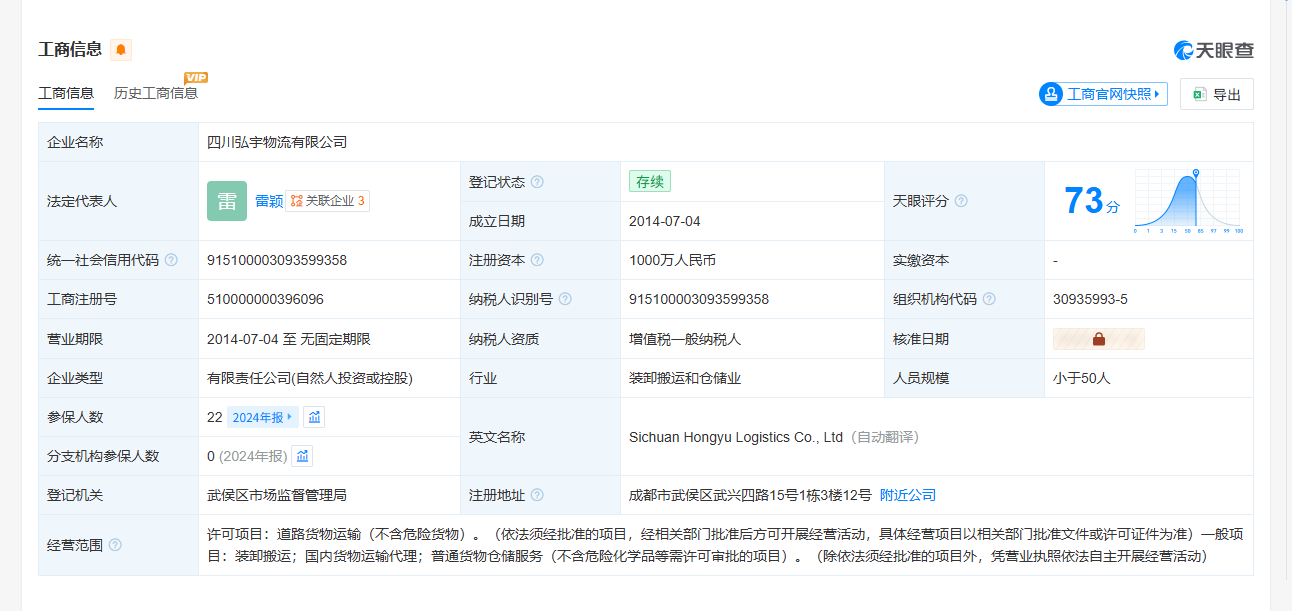Click help icon beside 组织机构代码
The image size is (1292, 611).
[x=989, y=299]
